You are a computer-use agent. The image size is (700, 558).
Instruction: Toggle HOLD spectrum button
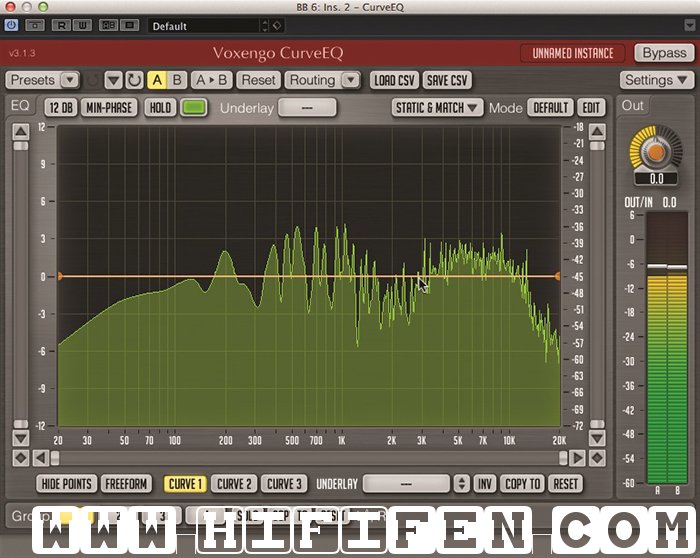160,108
